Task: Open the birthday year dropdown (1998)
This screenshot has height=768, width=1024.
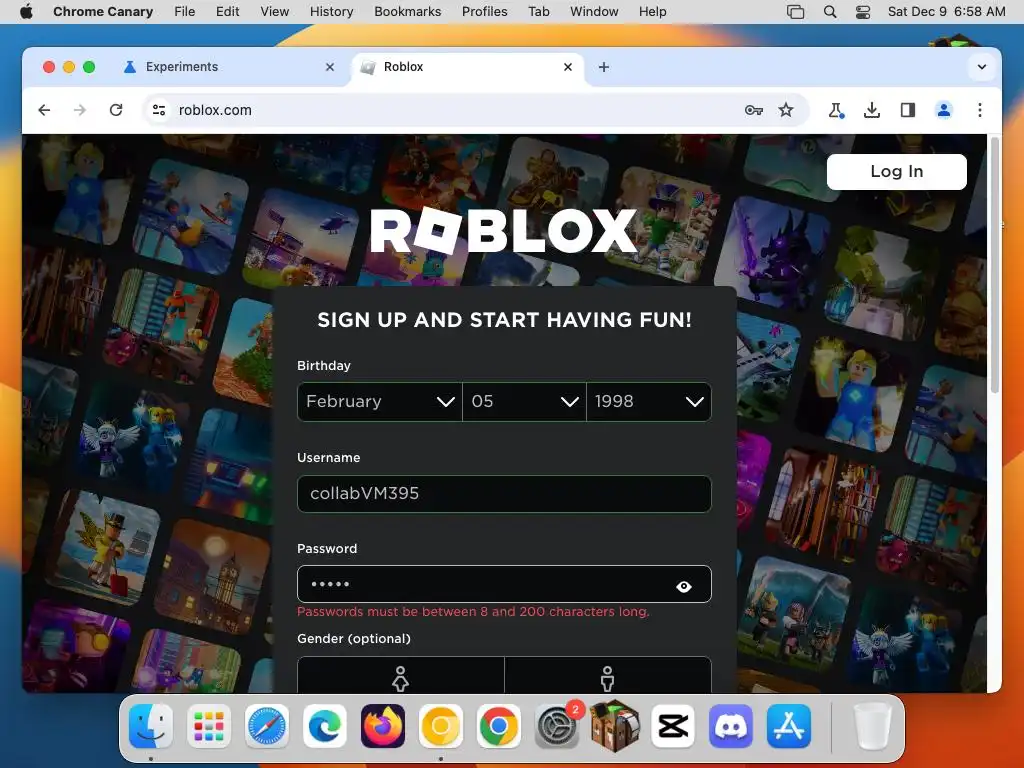Action: click(649, 402)
